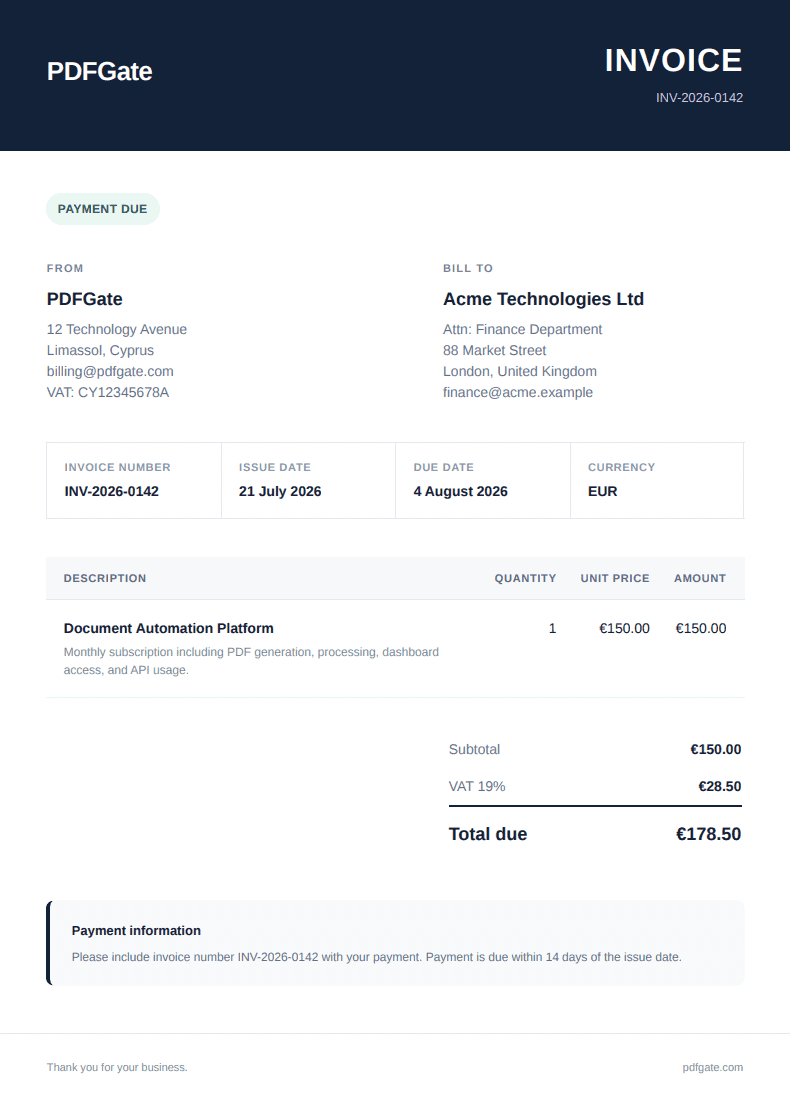Image resolution: width=790 pixels, height=1114 pixels.
Task: Select header invoice number under INVOICE title
Action: (x=699, y=98)
